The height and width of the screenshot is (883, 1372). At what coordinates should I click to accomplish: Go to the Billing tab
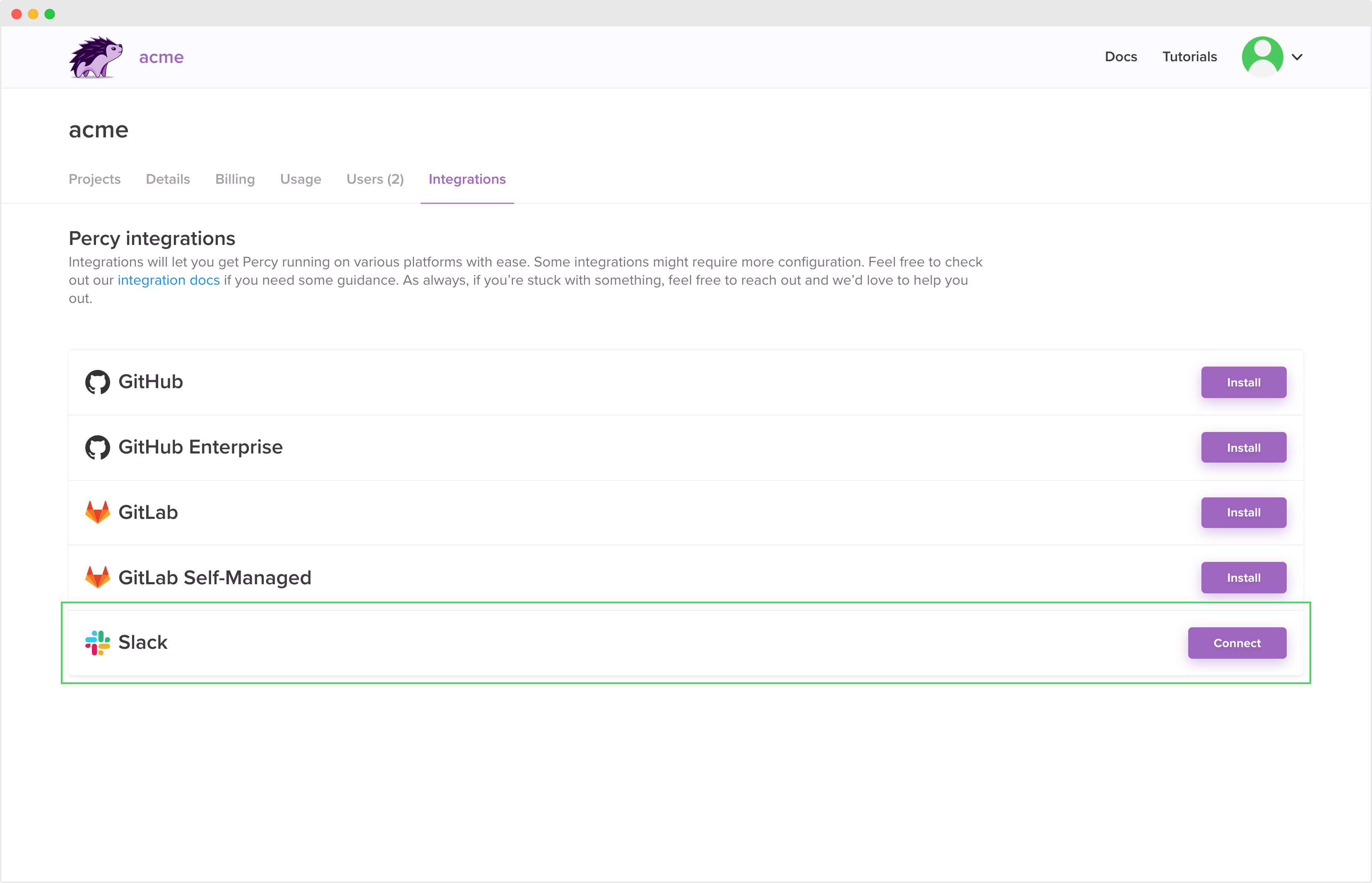tap(235, 180)
